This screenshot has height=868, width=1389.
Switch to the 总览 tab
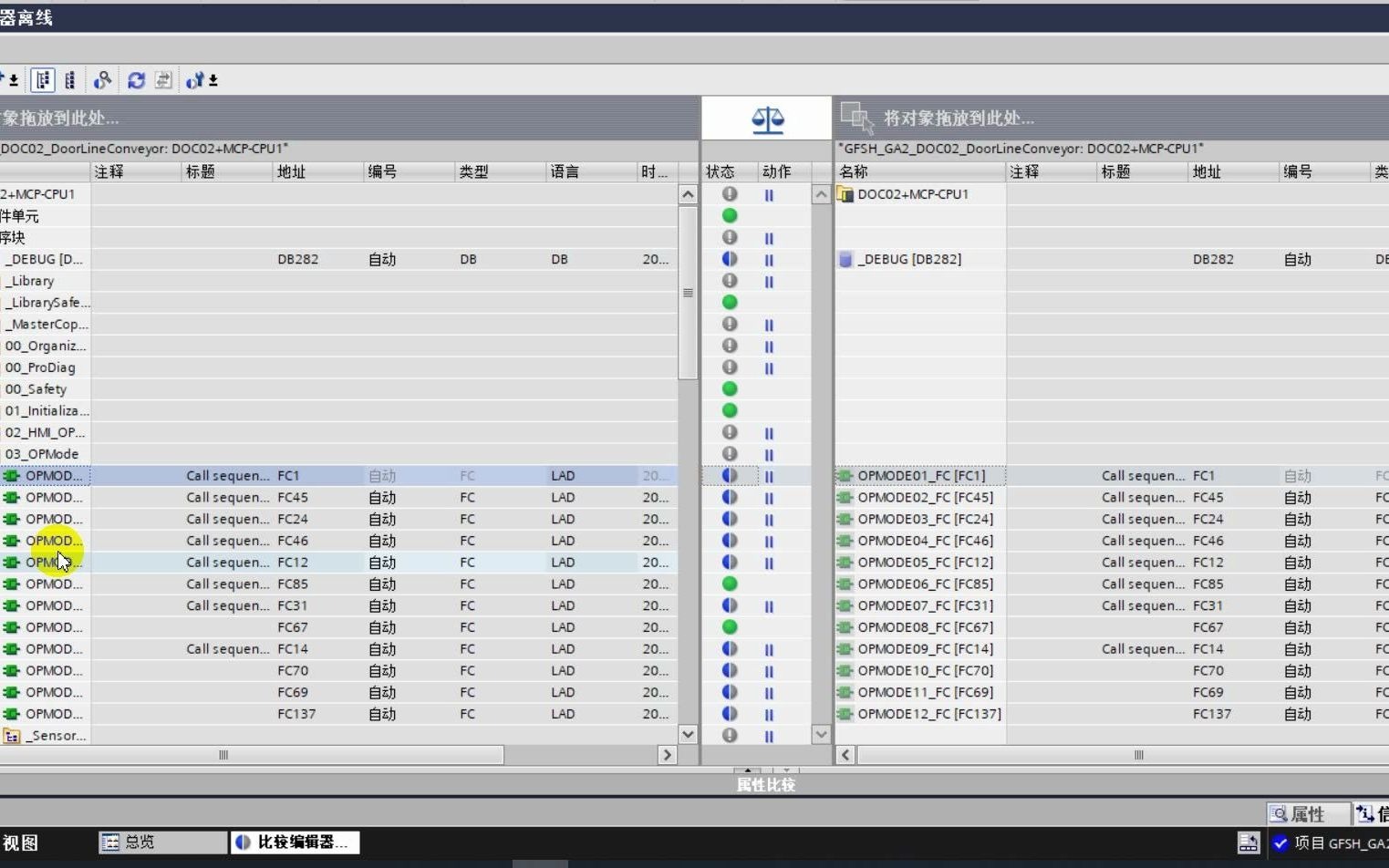(162, 842)
